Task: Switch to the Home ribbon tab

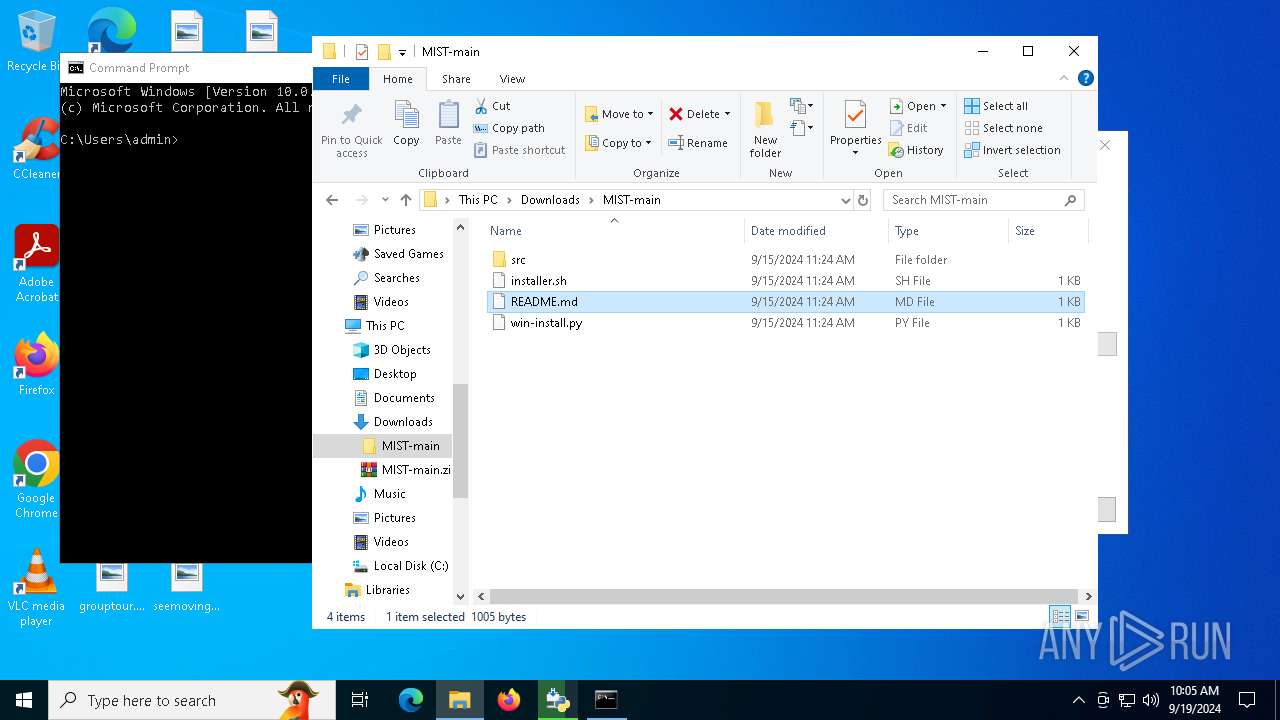Action: [397, 79]
